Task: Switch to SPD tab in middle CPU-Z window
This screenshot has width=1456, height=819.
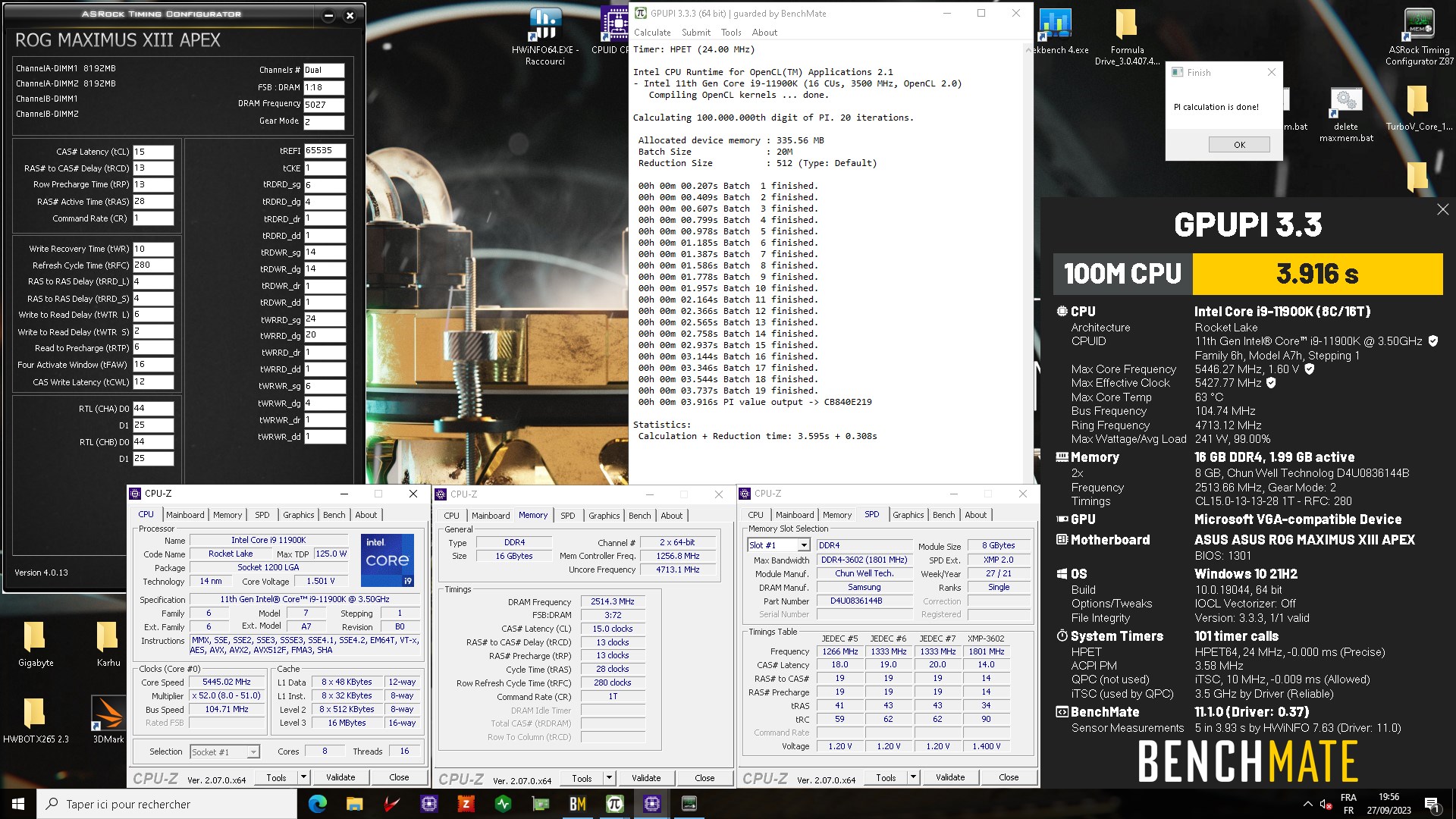Action: (x=567, y=516)
